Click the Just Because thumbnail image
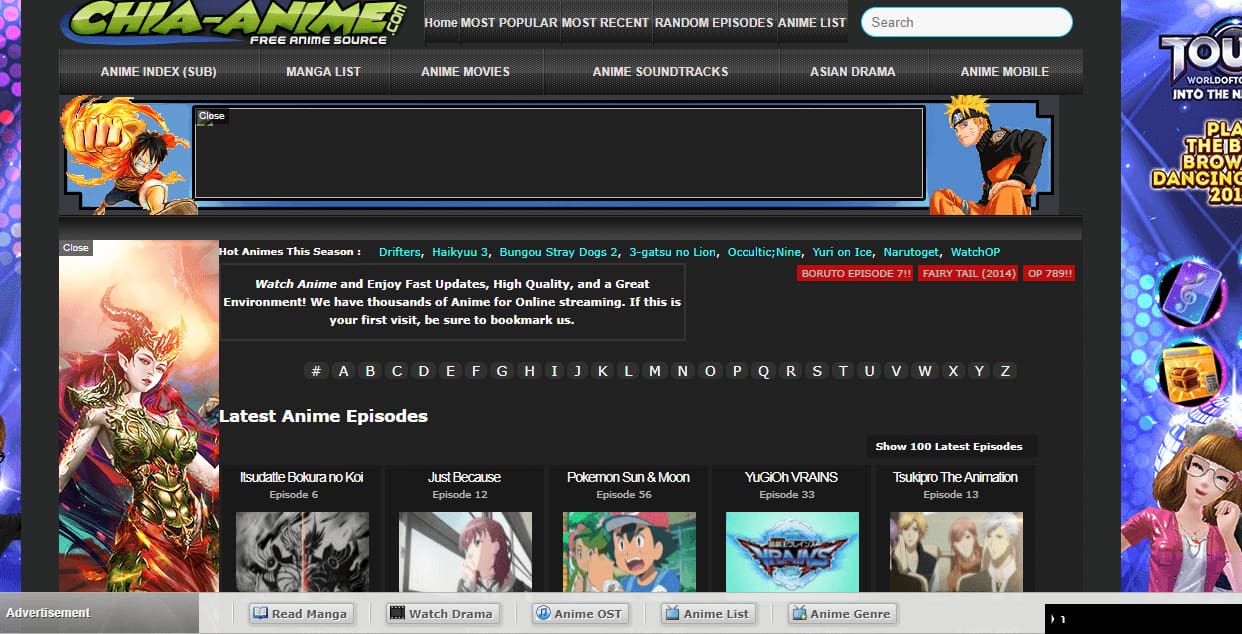The width and height of the screenshot is (1242, 634). 465,552
